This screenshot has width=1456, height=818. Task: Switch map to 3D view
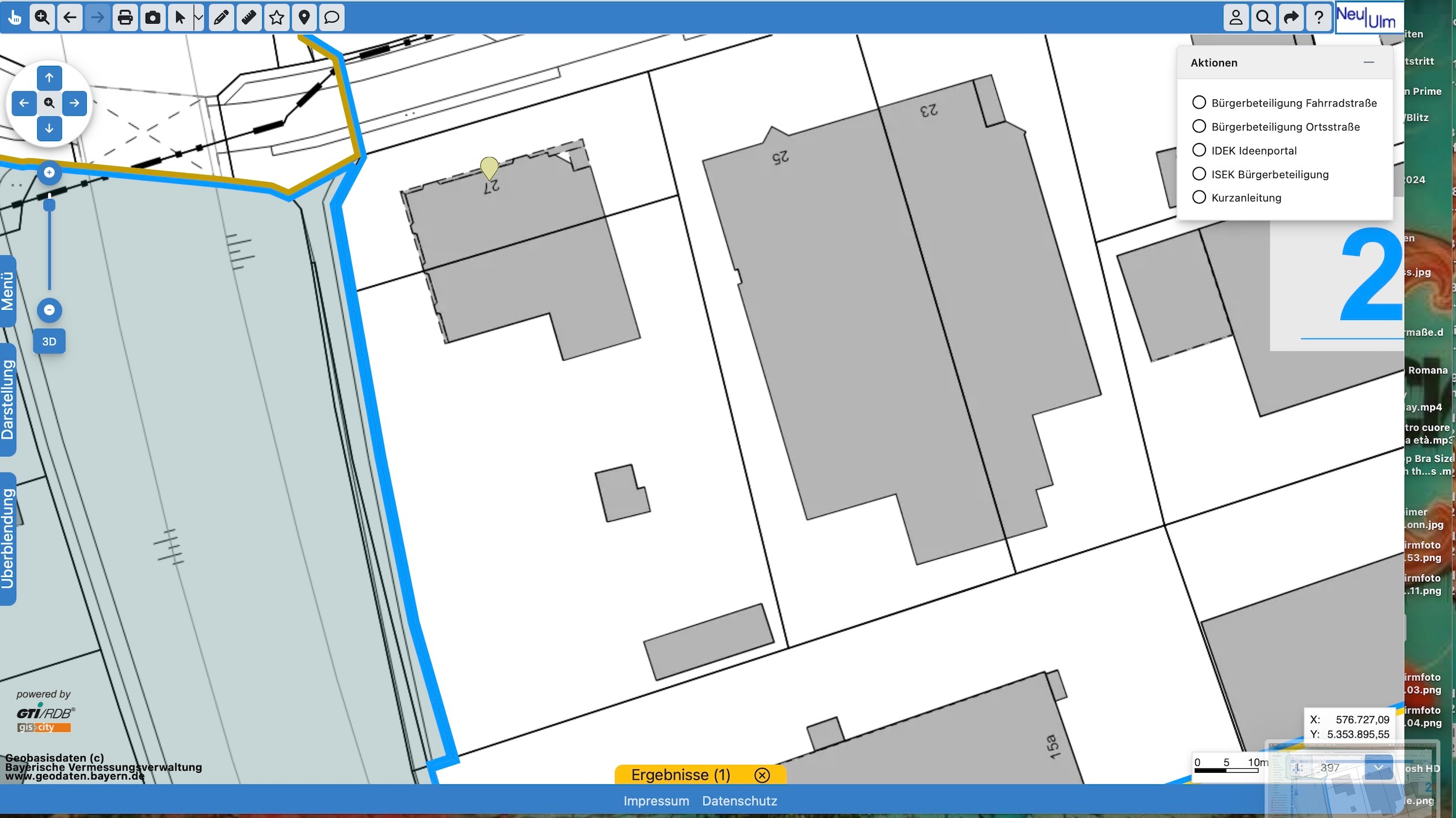pyautogui.click(x=49, y=341)
